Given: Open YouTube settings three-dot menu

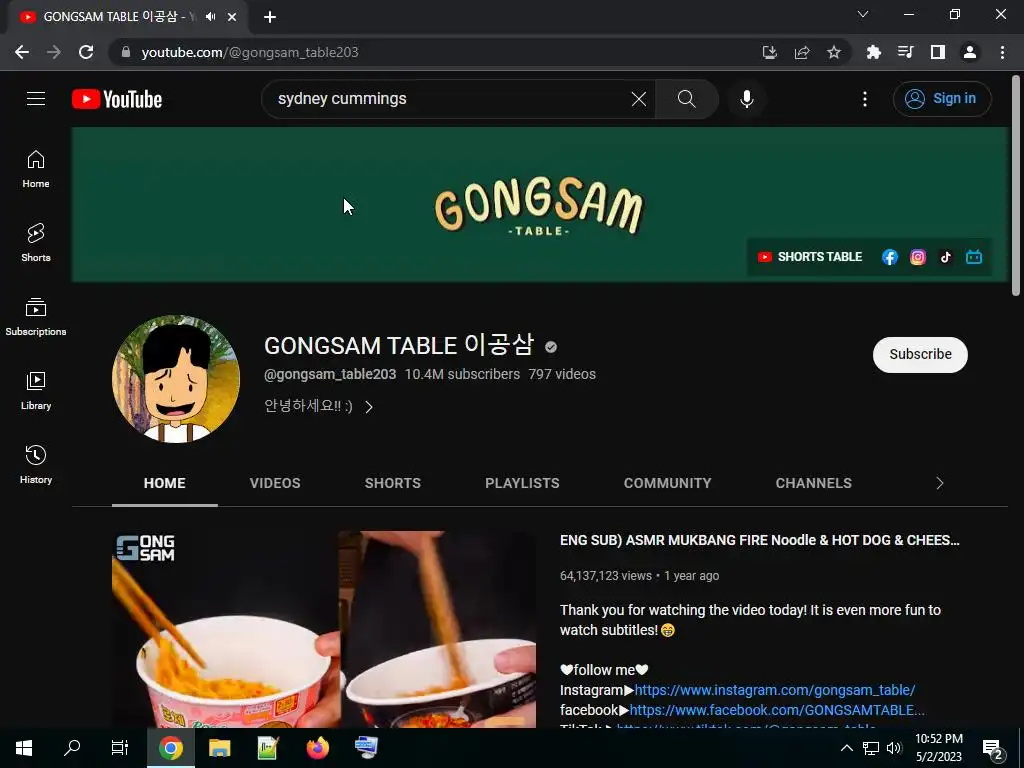Looking at the screenshot, I should [x=865, y=99].
